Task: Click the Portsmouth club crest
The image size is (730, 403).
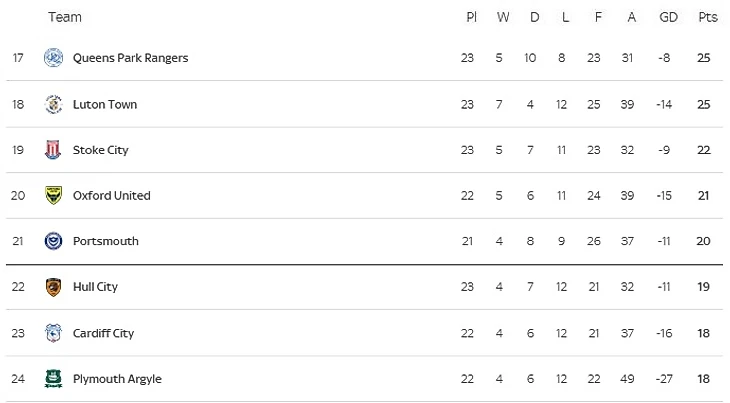Action: coord(53,241)
